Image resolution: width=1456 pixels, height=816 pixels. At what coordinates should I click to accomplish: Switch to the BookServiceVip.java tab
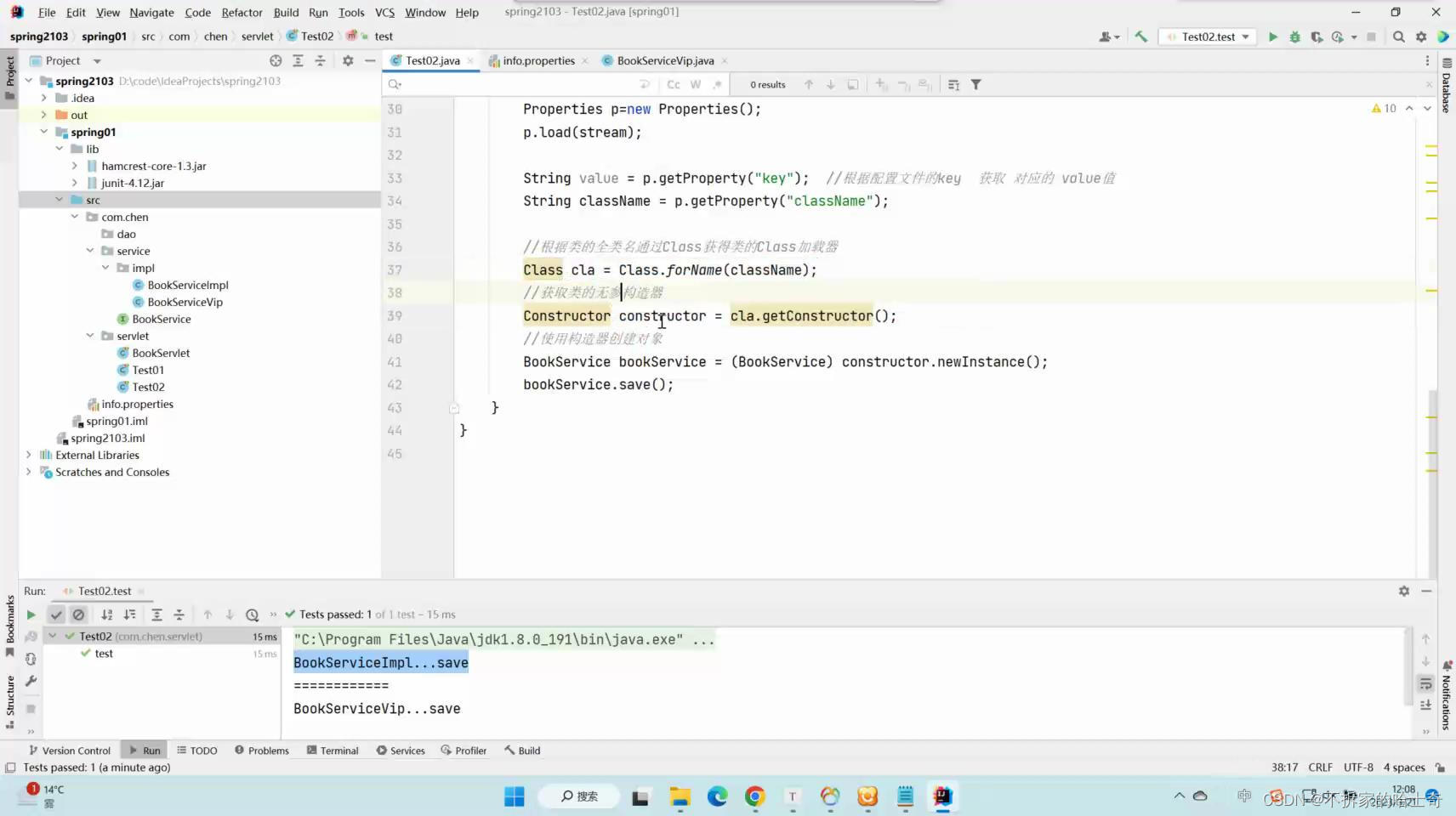(665, 60)
